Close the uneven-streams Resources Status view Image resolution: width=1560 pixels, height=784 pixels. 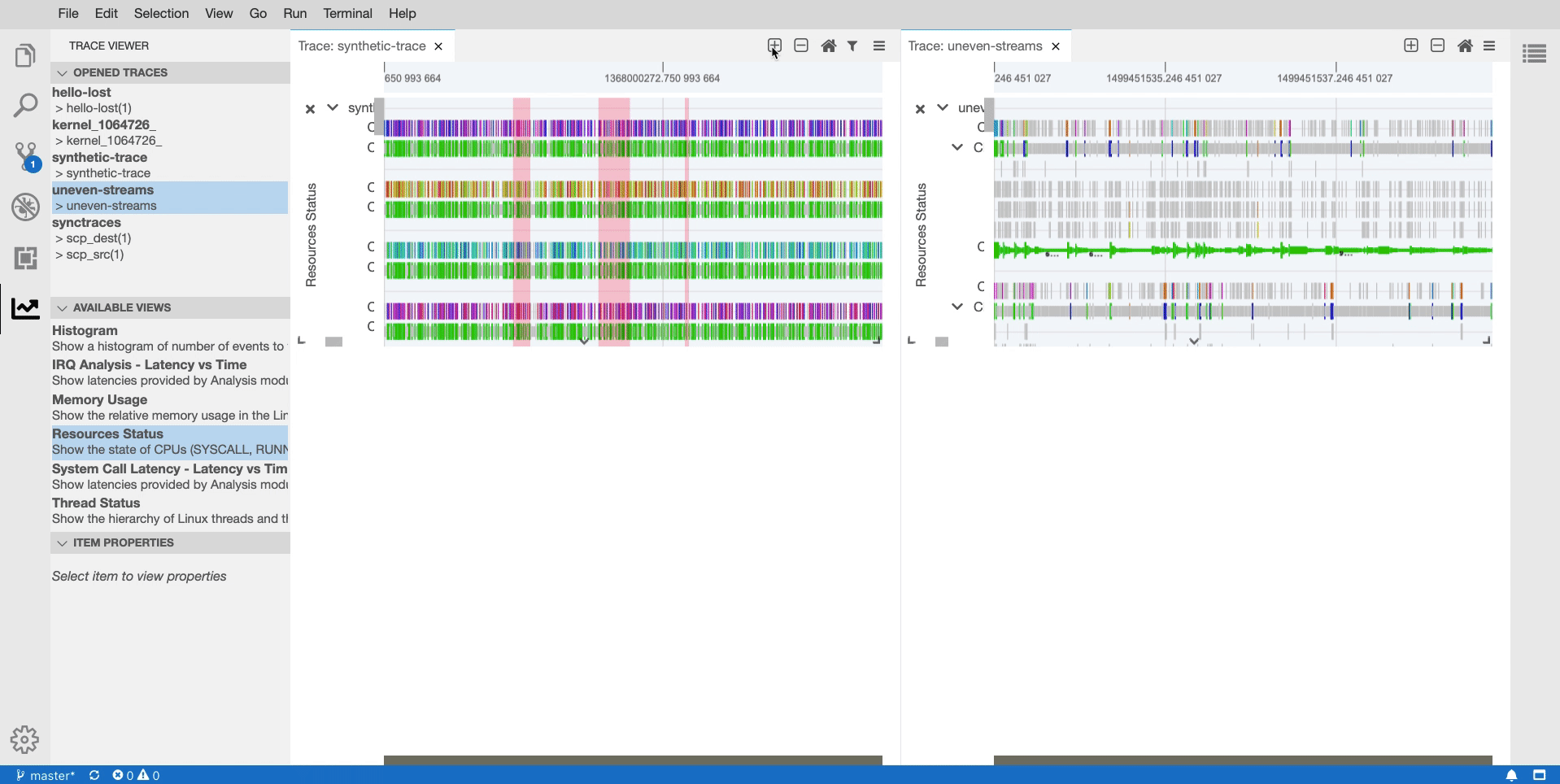[920, 109]
